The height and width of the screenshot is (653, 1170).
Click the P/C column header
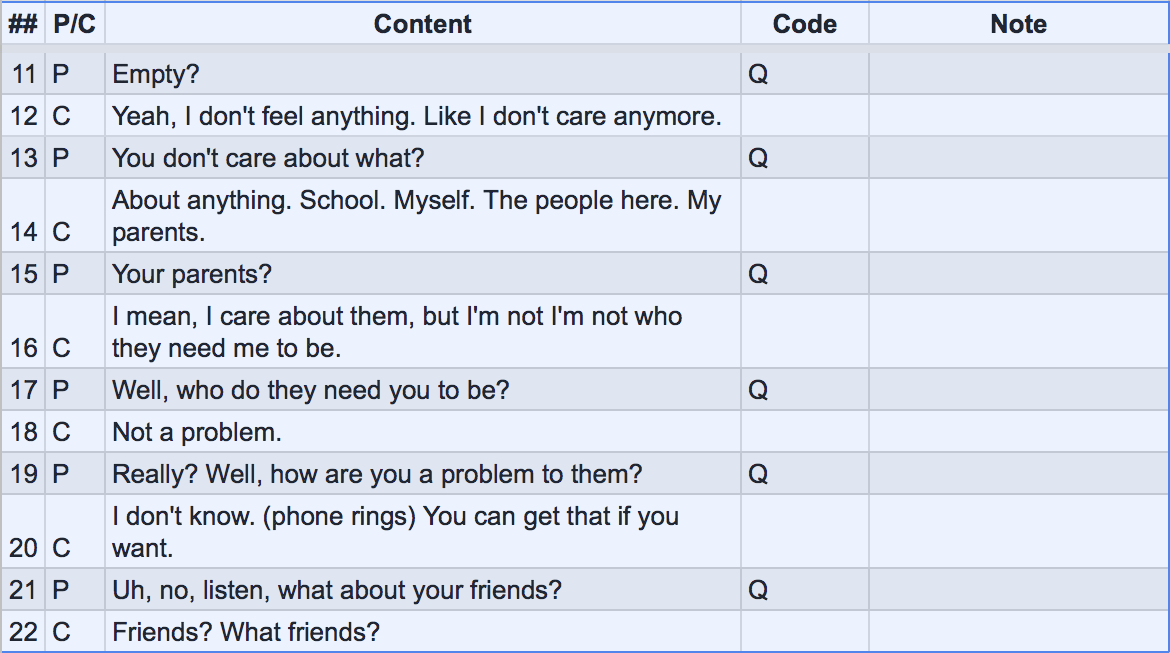[75, 25]
